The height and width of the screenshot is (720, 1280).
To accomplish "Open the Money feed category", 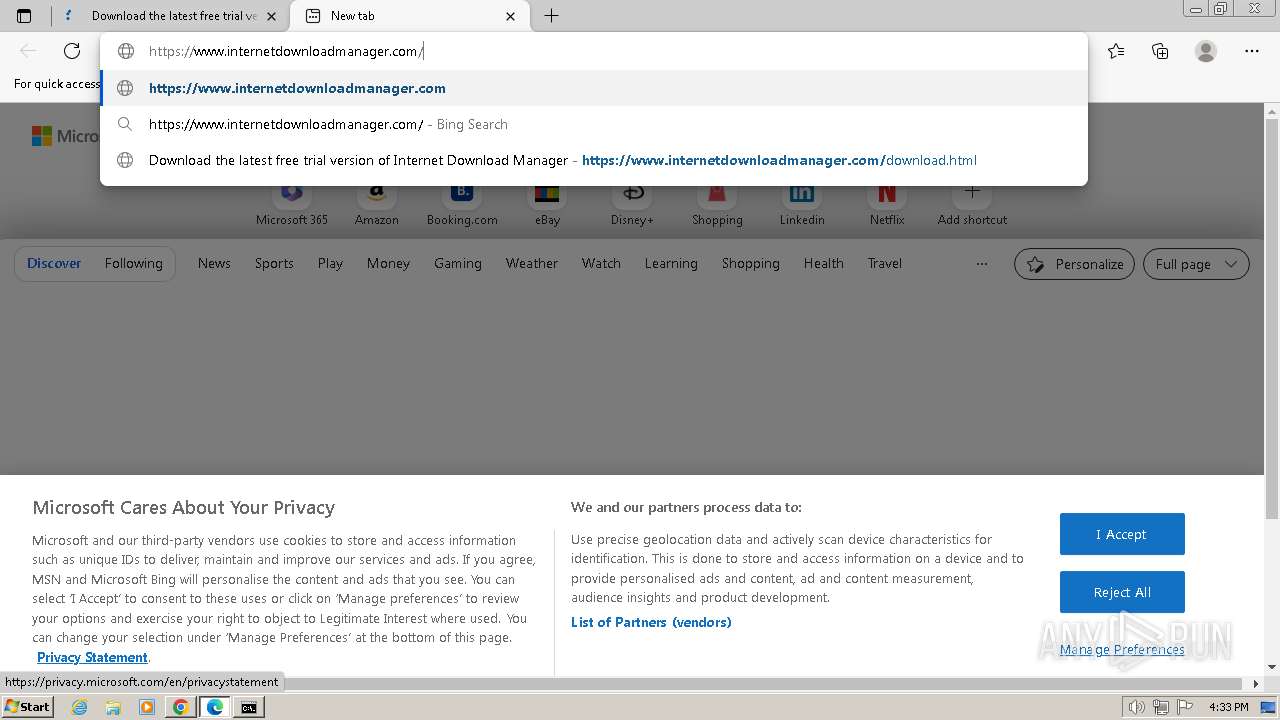I will tap(388, 264).
